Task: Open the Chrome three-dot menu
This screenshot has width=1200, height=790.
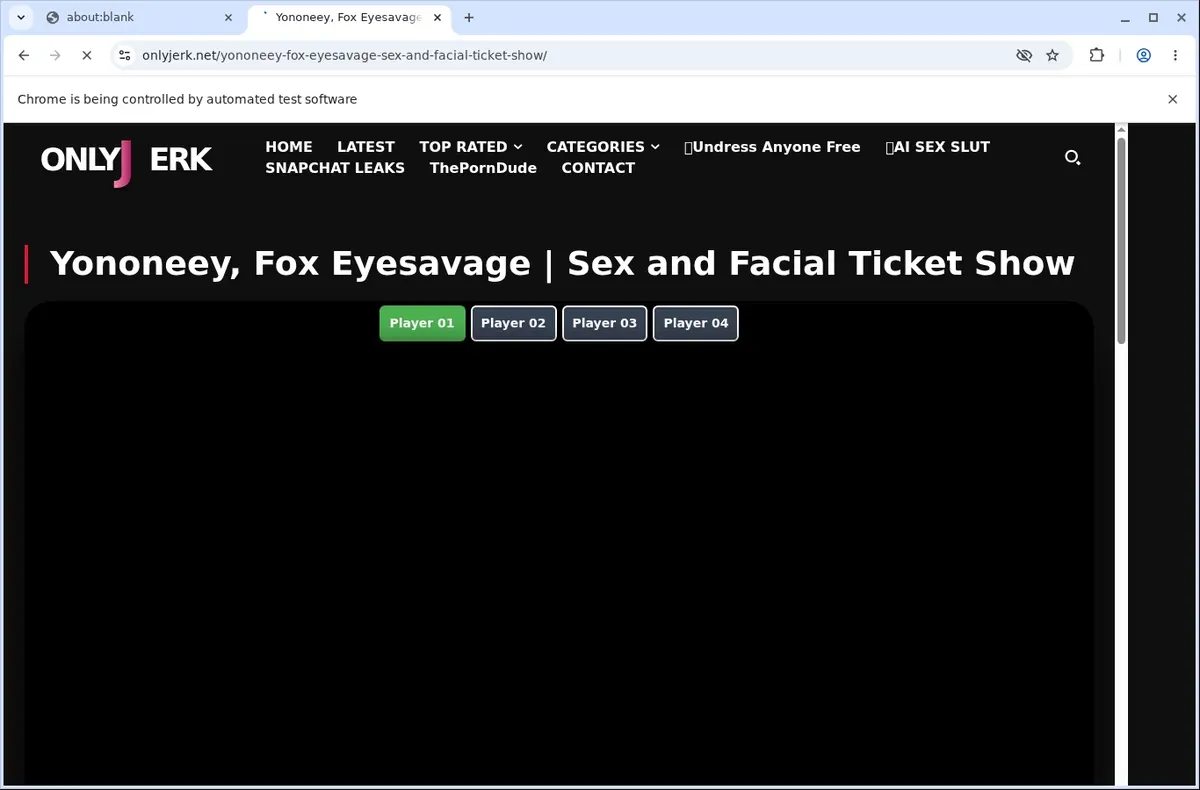Action: tap(1175, 56)
